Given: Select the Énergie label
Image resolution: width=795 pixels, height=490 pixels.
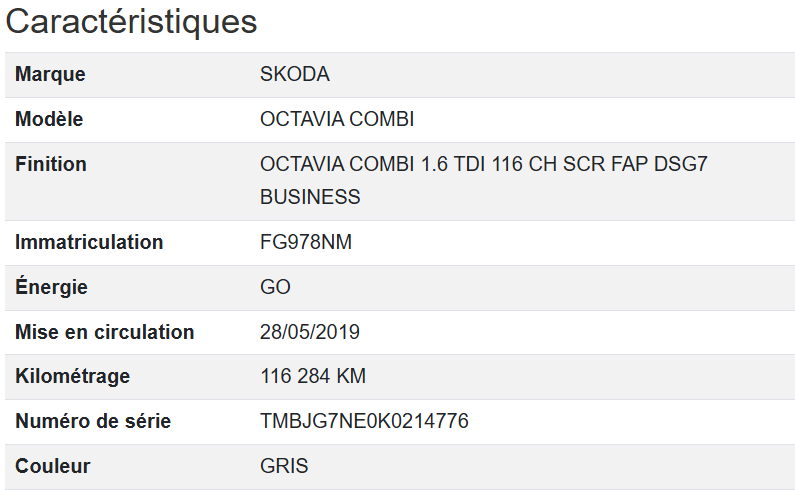Looking at the screenshot, I should (x=51, y=287).
